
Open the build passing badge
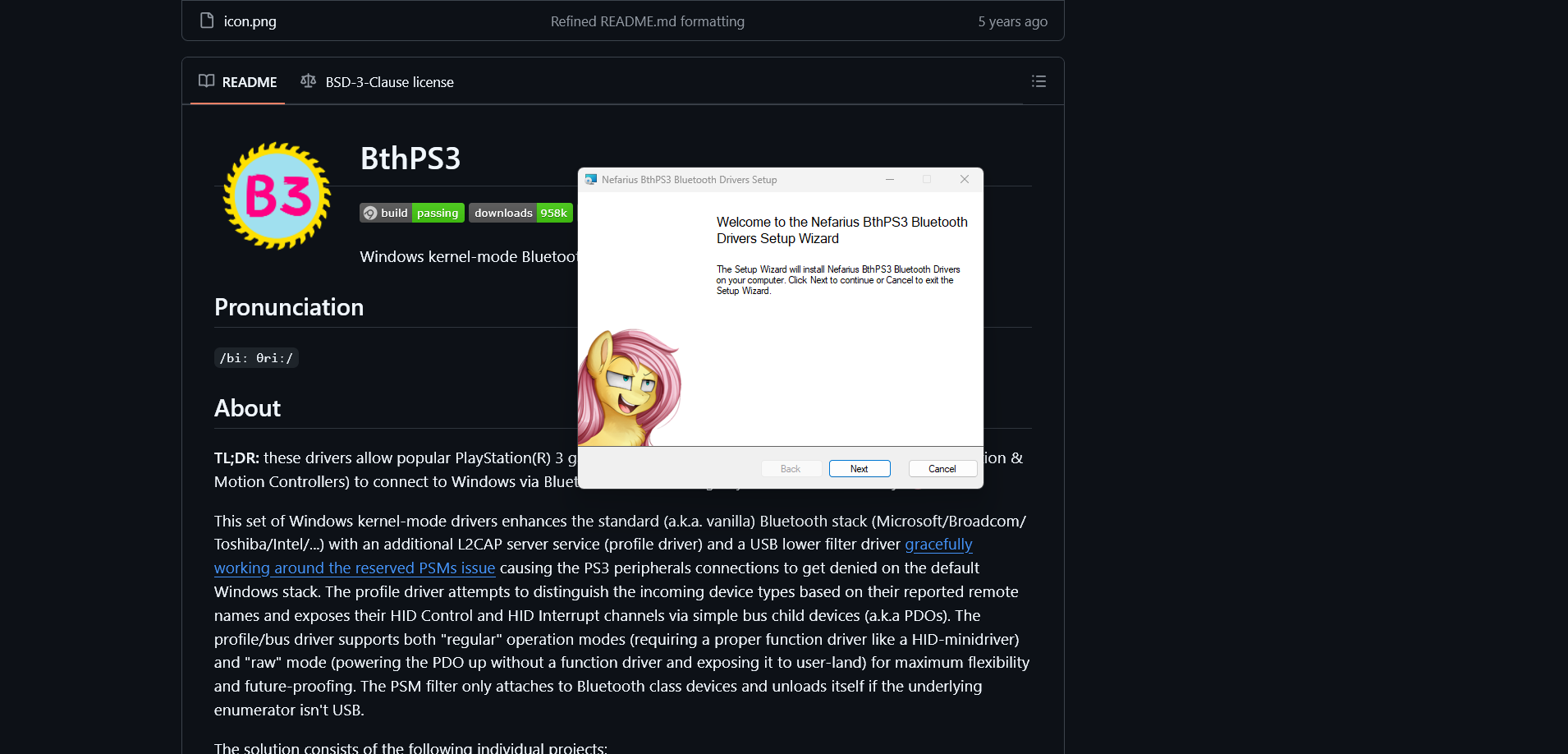[x=412, y=213]
